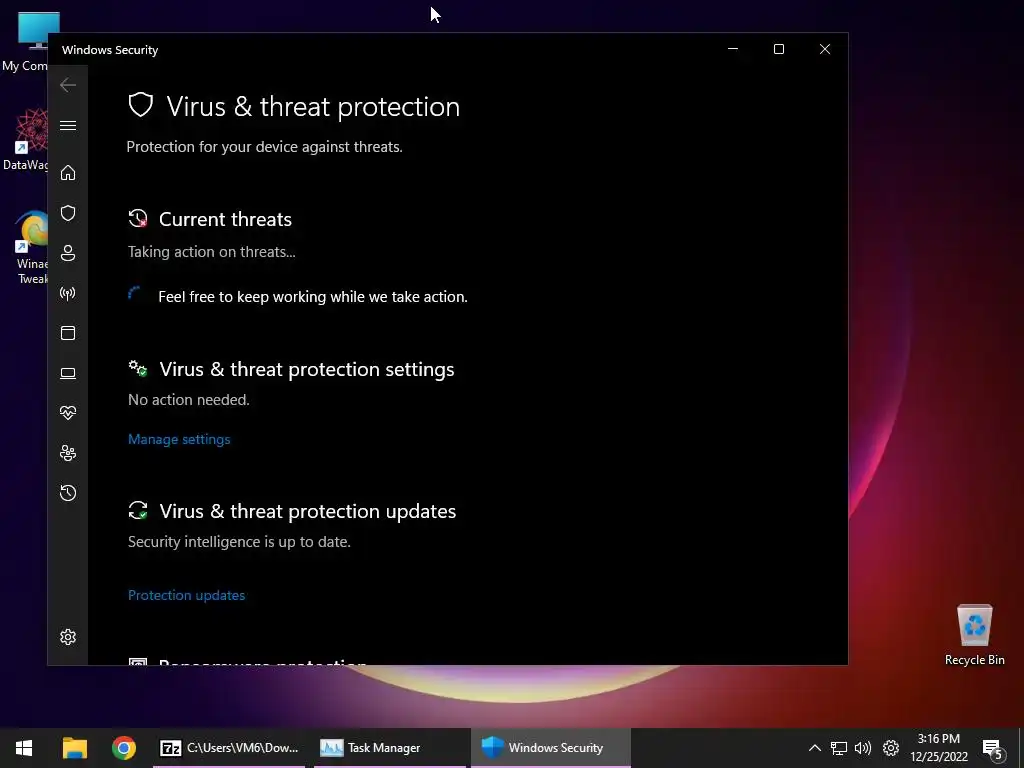Open the clock showing 3:16 PM
The height and width of the screenshot is (768, 1024).
click(x=938, y=748)
